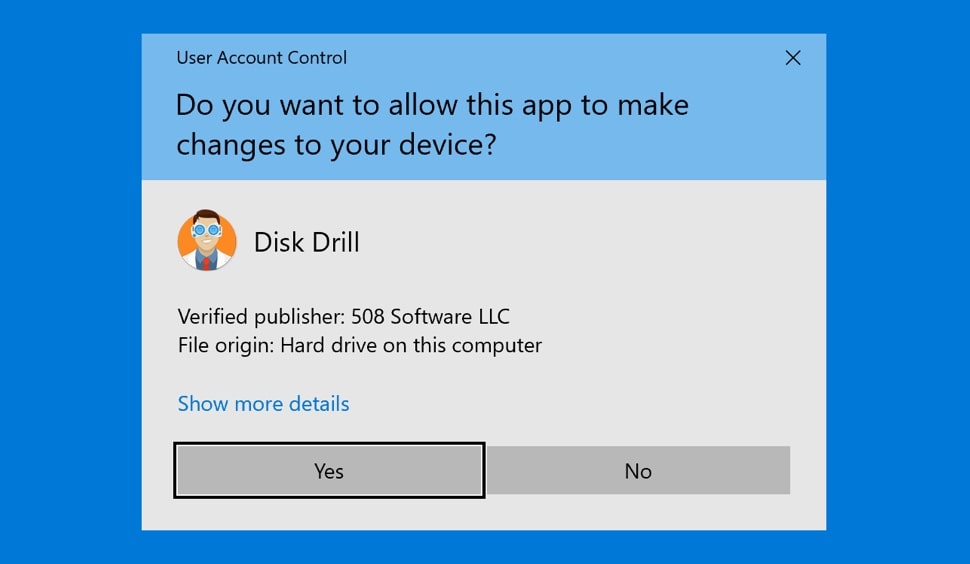Viewport: 970px width, 564px height.
Task: Click the Disk Drill app name
Action: tap(306, 242)
